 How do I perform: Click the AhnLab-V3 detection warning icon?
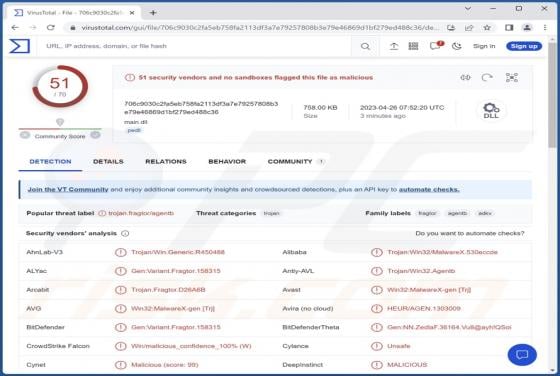coord(121,252)
